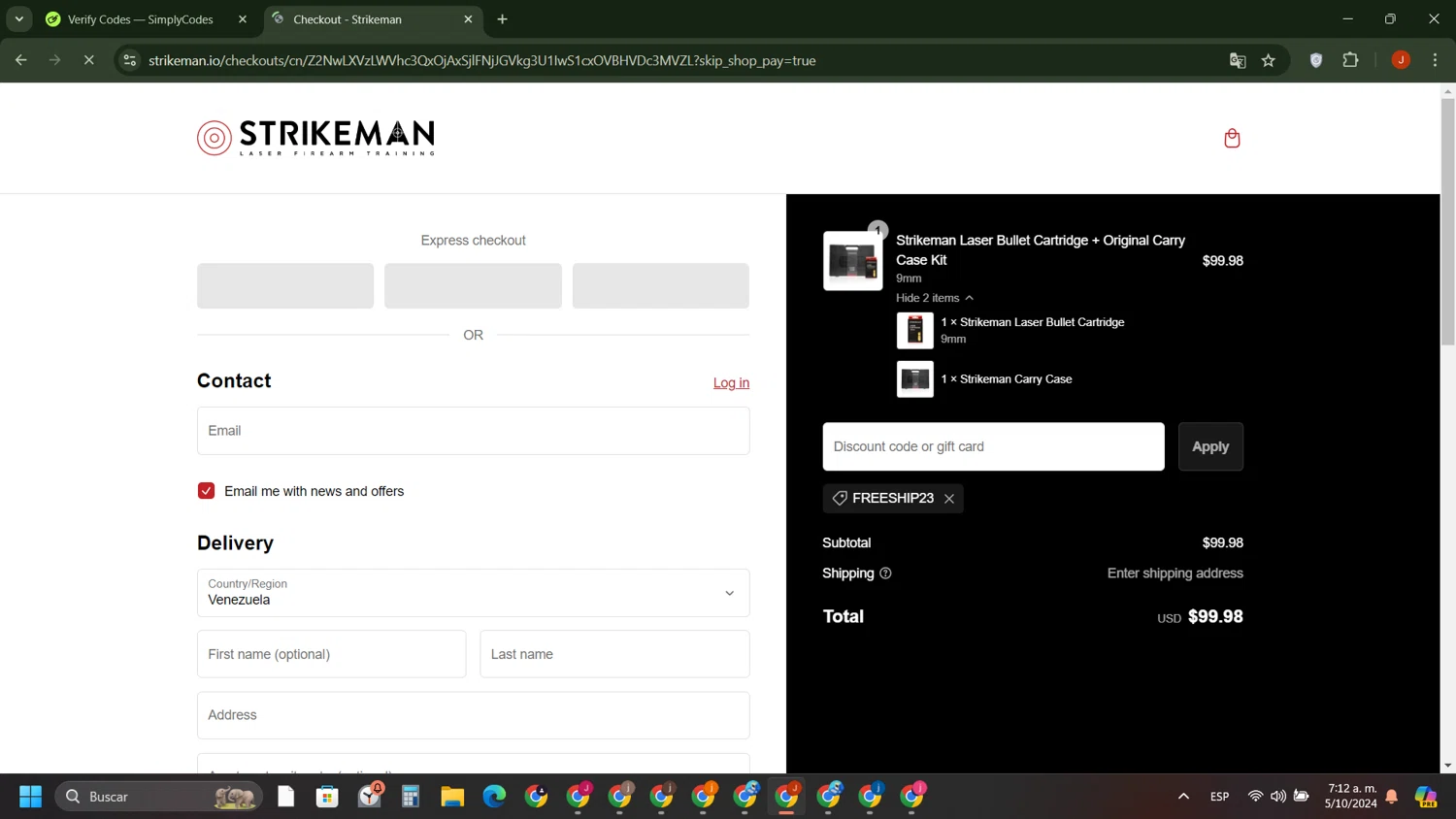The width and height of the screenshot is (1456, 819).
Task: Click the battery tray icon
Action: pos(1302,797)
